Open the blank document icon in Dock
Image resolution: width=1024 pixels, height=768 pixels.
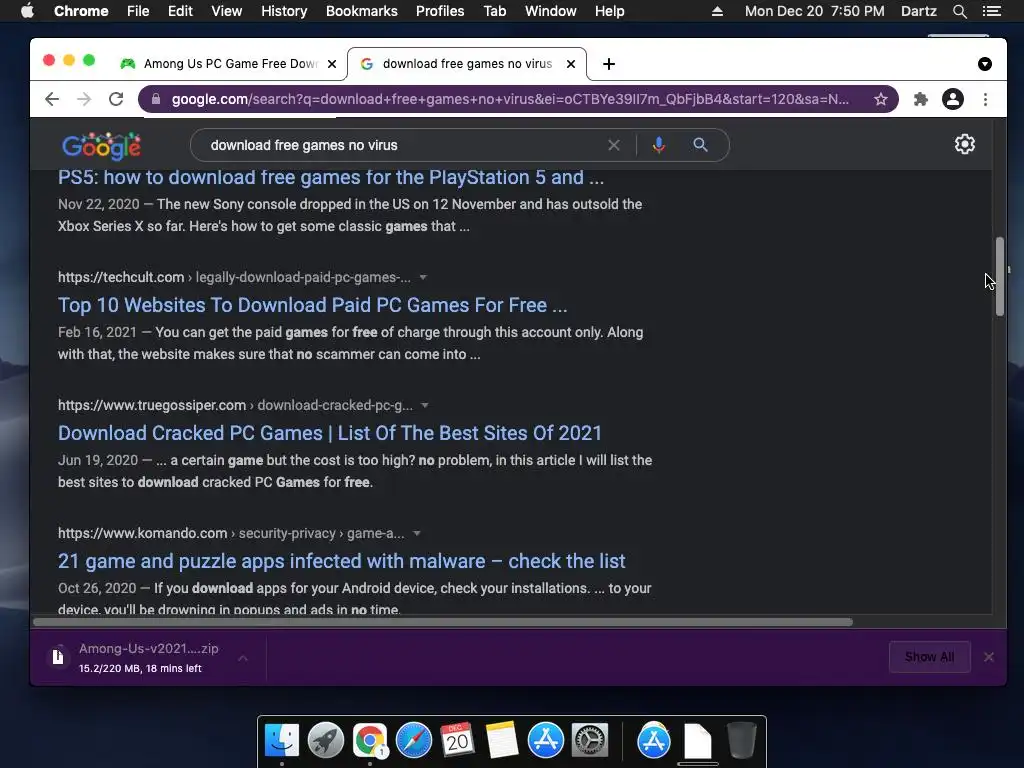pos(697,741)
